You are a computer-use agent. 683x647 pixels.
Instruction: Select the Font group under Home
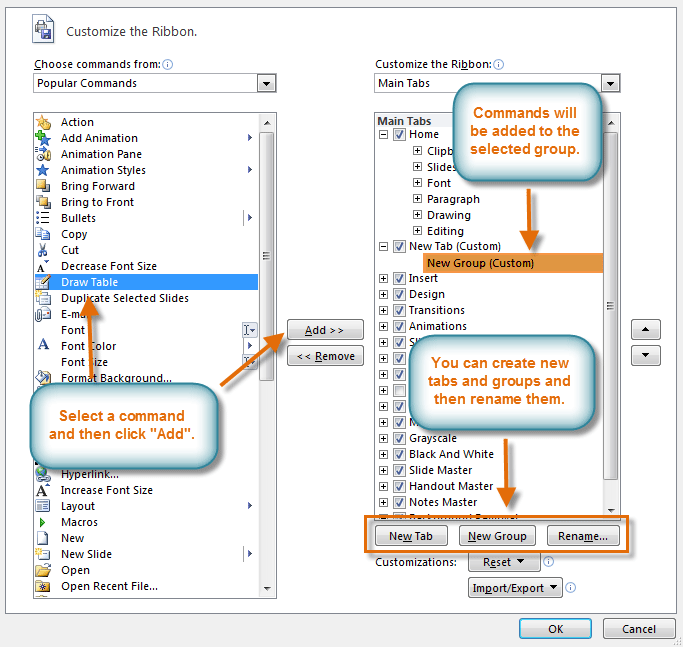click(439, 183)
